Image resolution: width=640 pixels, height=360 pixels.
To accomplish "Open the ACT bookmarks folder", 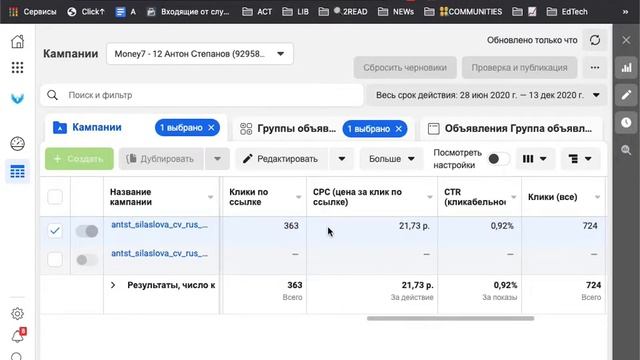I will pos(257,12).
